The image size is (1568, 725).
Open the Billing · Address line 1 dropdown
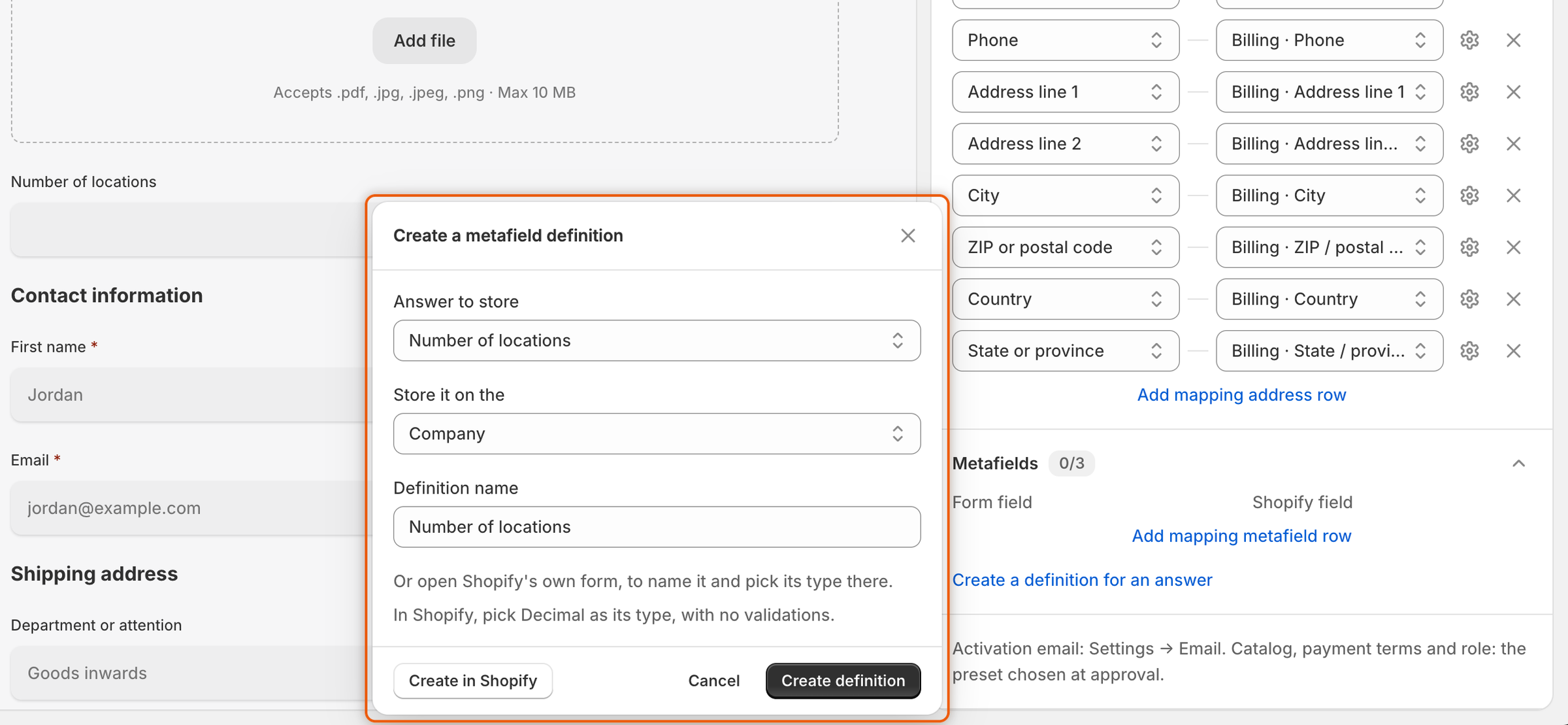click(x=1329, y=92)
